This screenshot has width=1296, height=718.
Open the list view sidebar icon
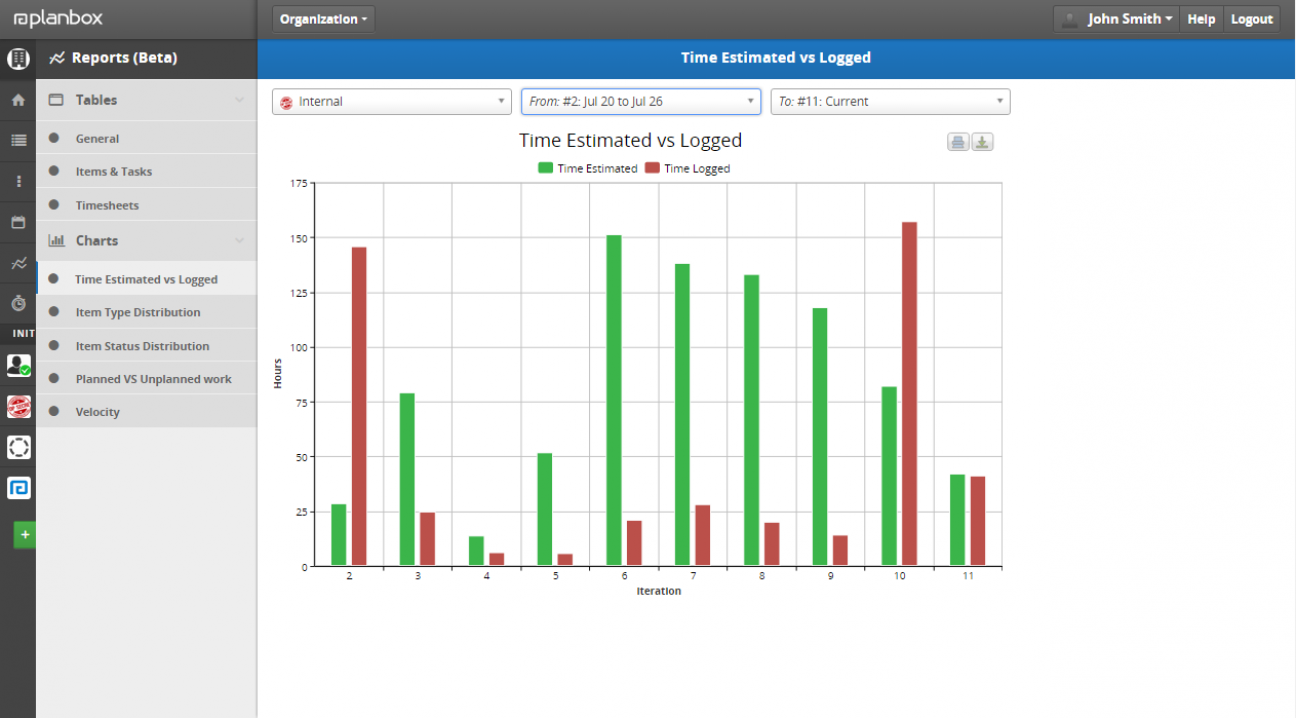(18, 140)
